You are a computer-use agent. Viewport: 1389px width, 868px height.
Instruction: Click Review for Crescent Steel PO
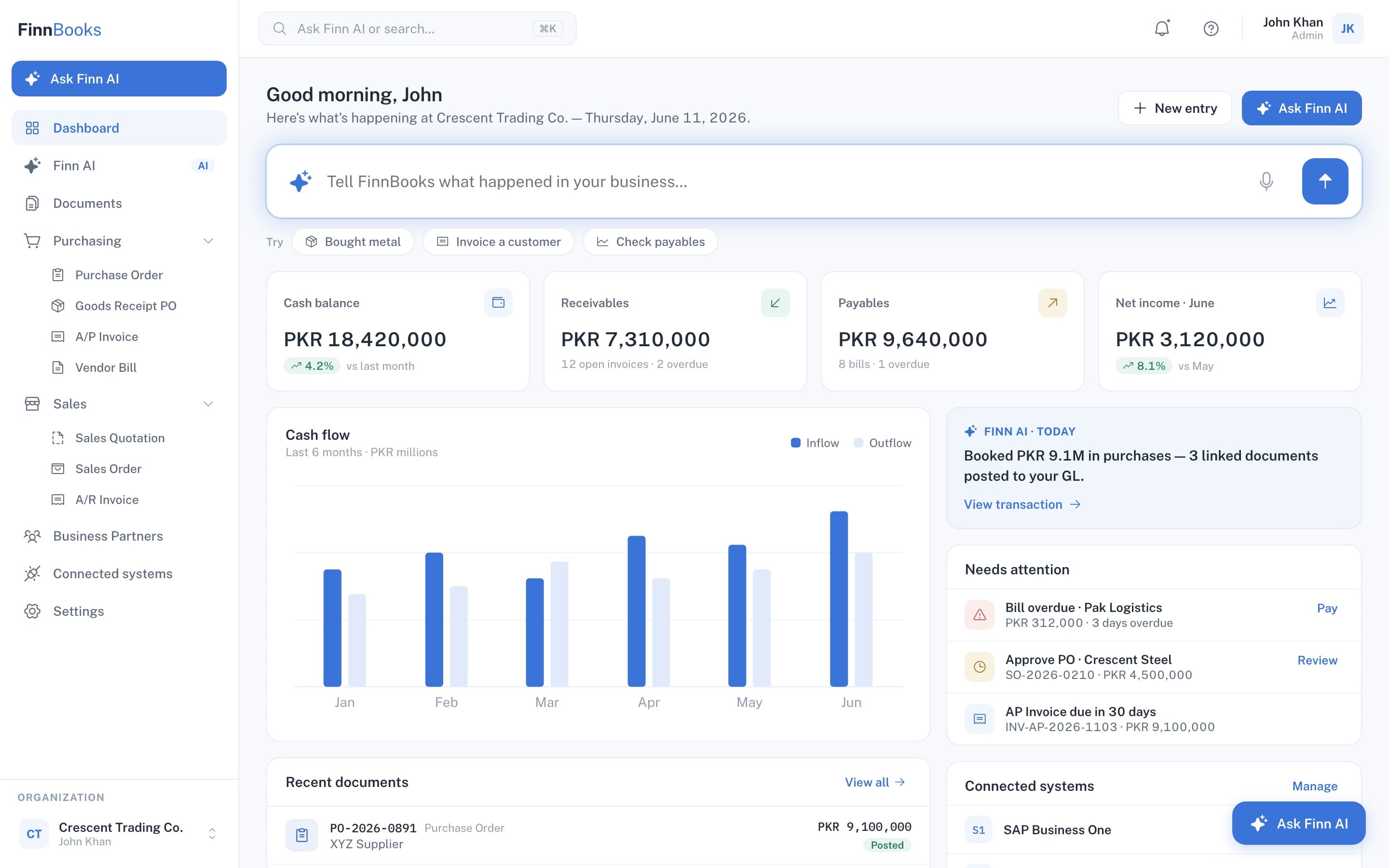click(1317, 660)
